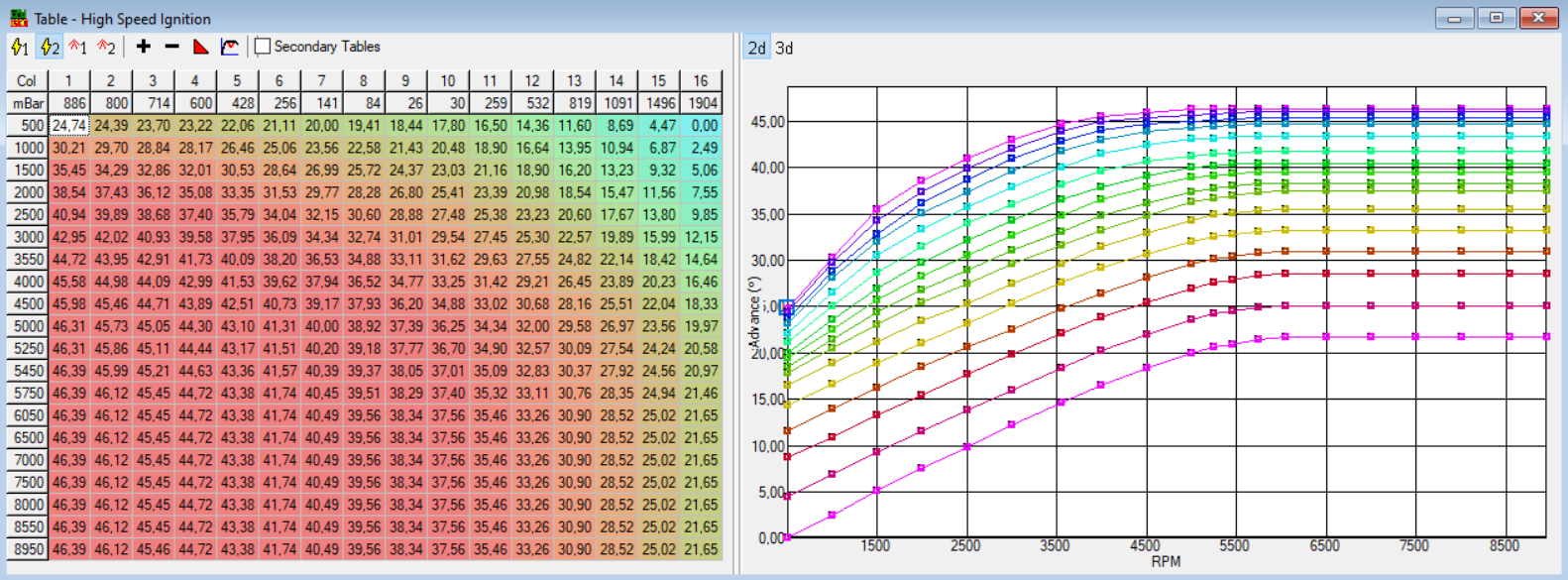The image size is (1568, 580).
Task: Select the 500 RPM row header
Action: (x=27, y=126)
